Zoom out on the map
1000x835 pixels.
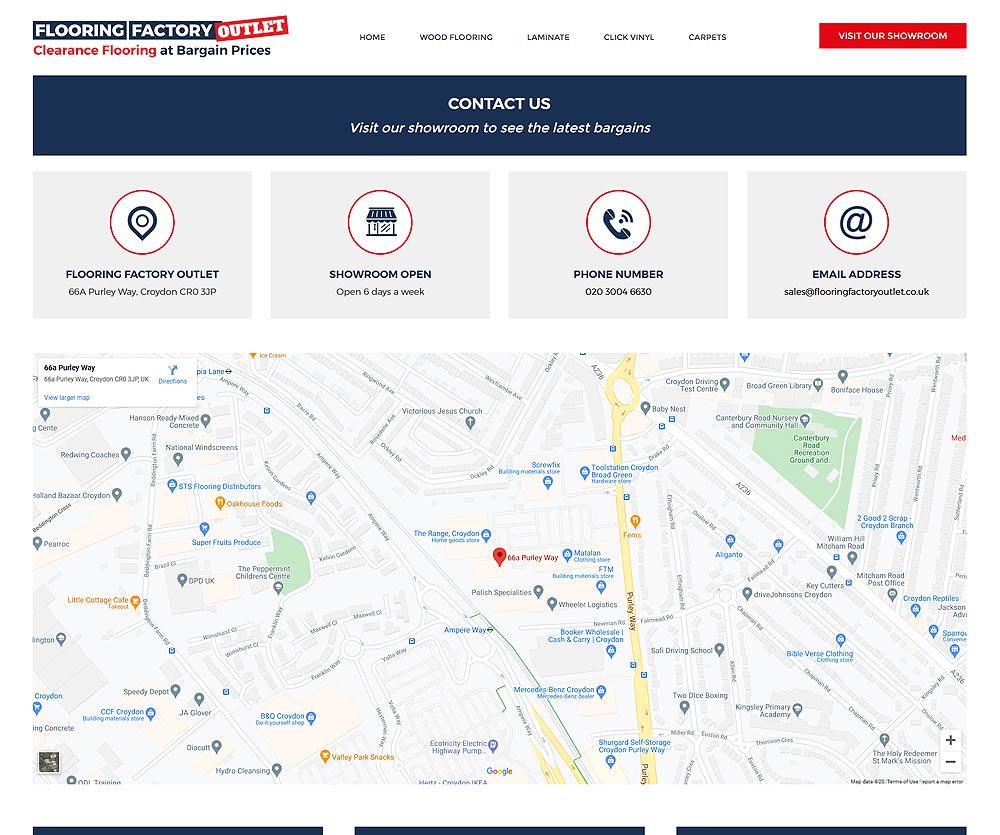950,762
